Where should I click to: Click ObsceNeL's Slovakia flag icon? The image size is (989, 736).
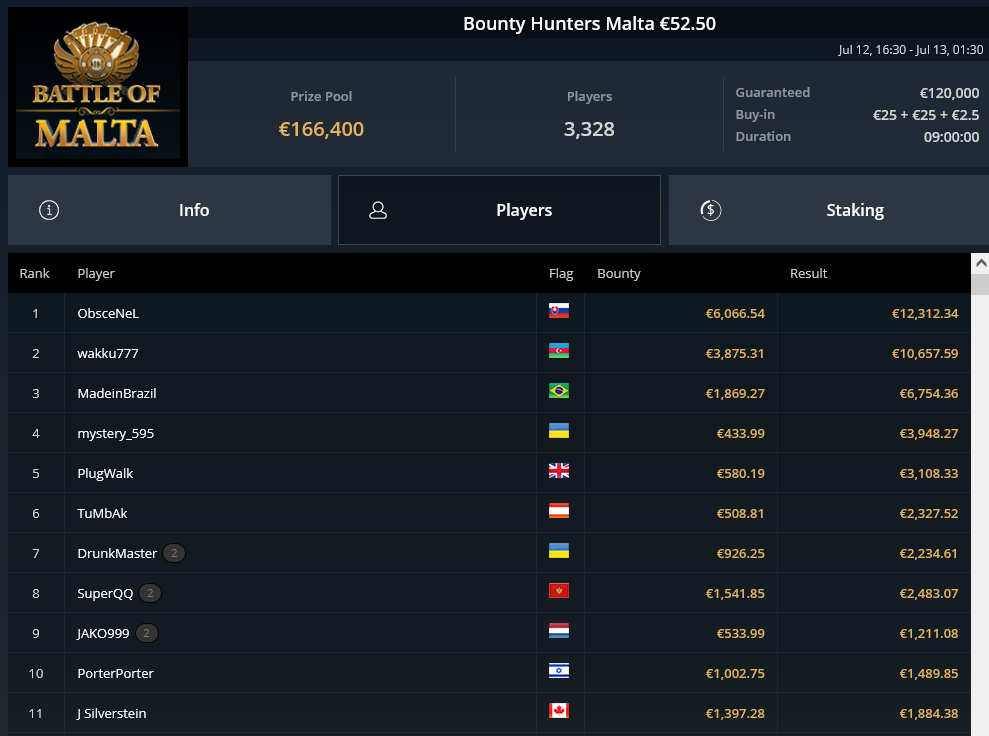click(559, 311)
